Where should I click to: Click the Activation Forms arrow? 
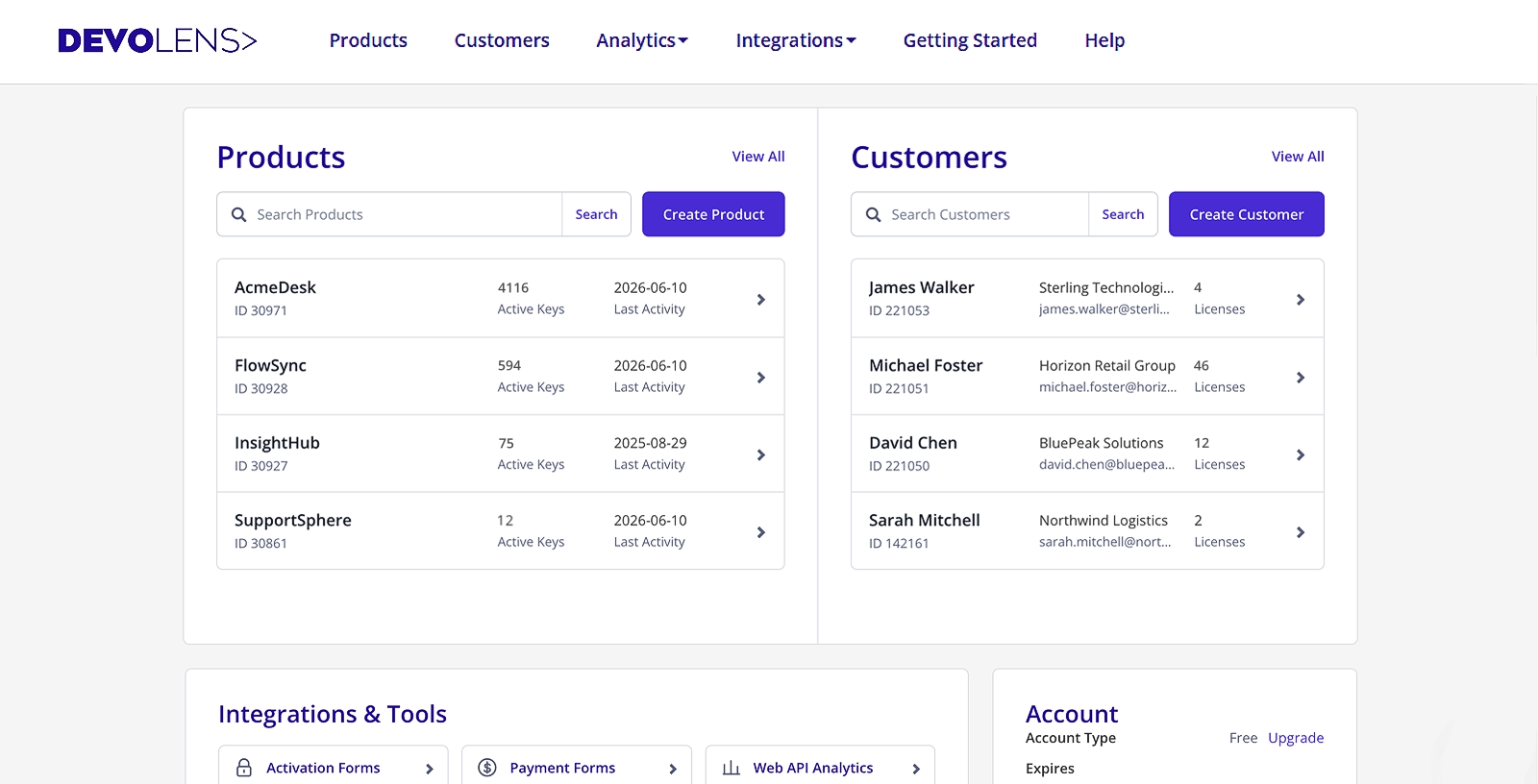430,769
